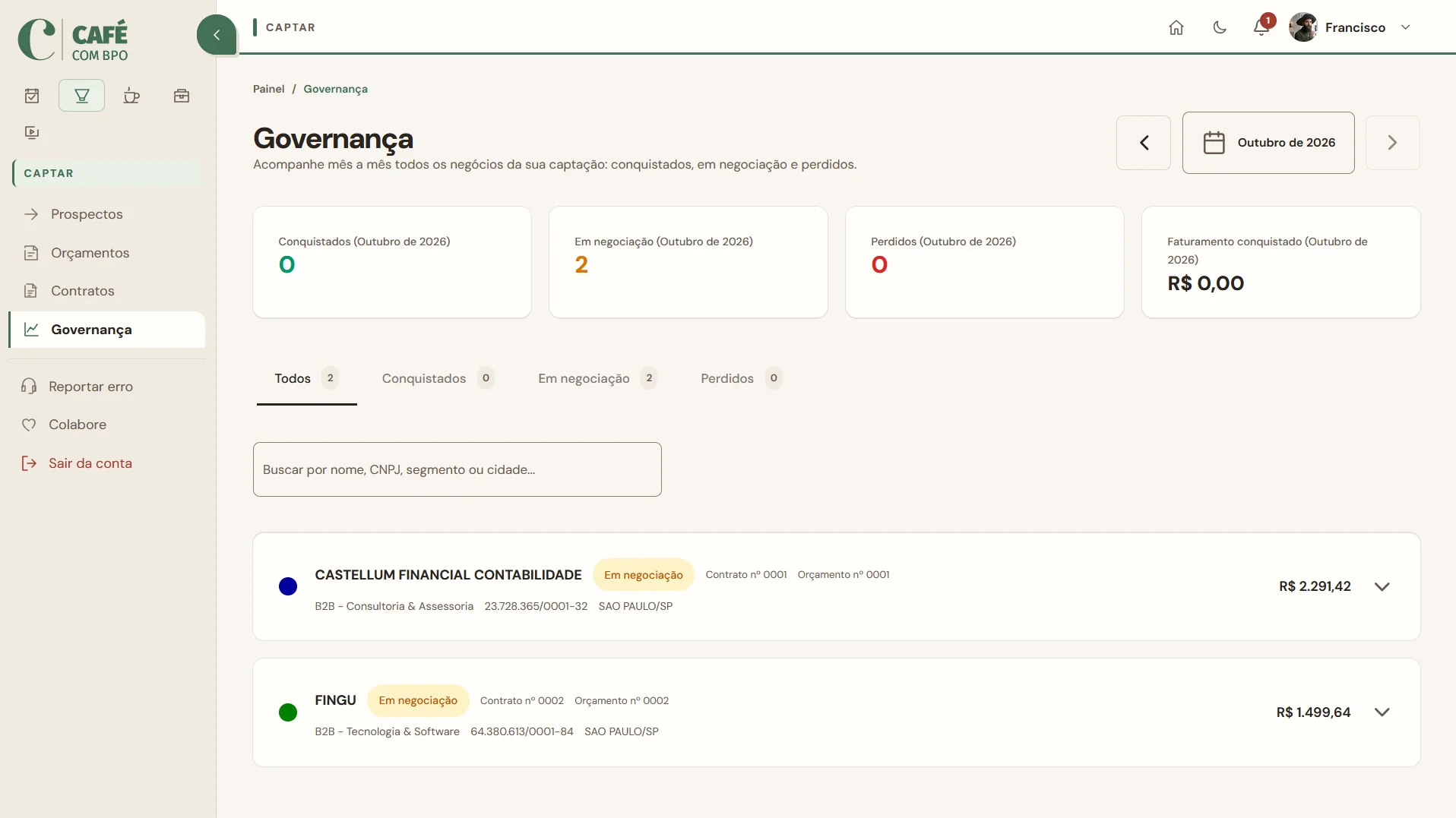Click the Em negociação summary card
This screenshot has height=818, width=1456.
pyautogui.click(x=688, y=262)
